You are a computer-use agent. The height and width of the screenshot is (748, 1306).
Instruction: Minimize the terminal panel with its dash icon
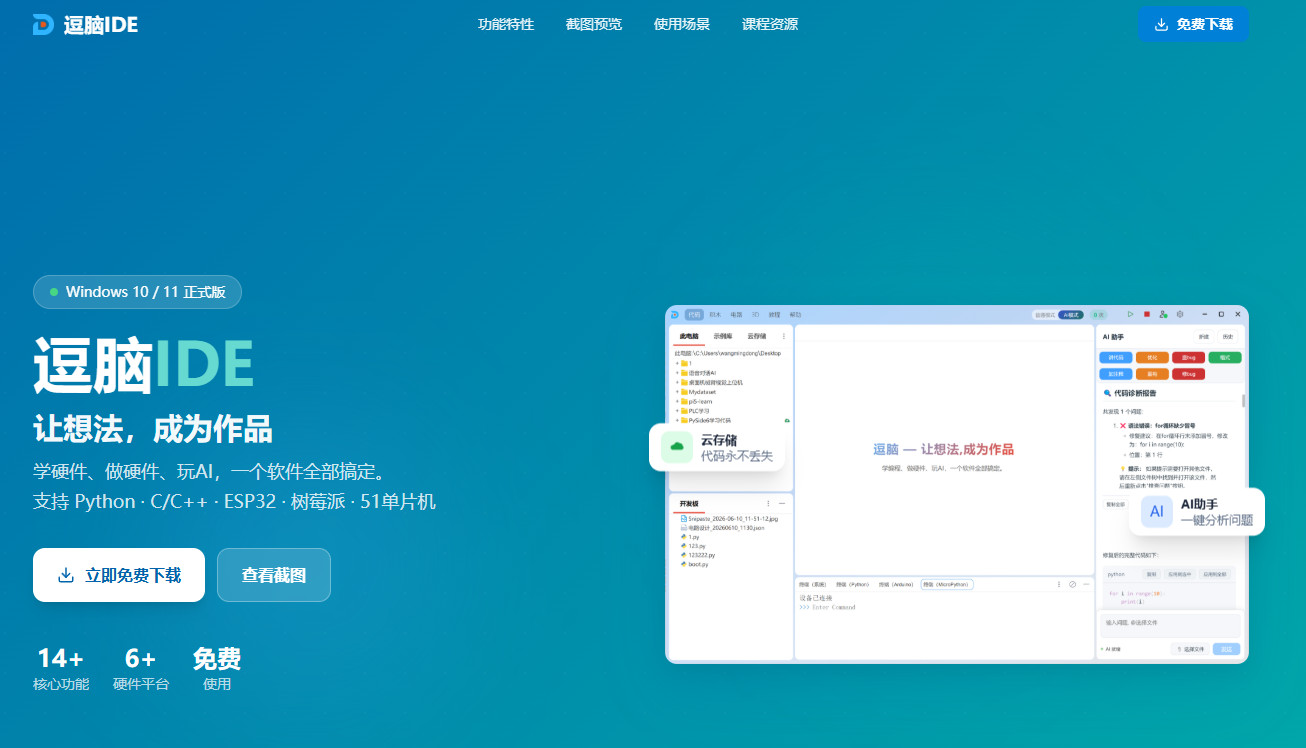click(x=1085, y=584)
